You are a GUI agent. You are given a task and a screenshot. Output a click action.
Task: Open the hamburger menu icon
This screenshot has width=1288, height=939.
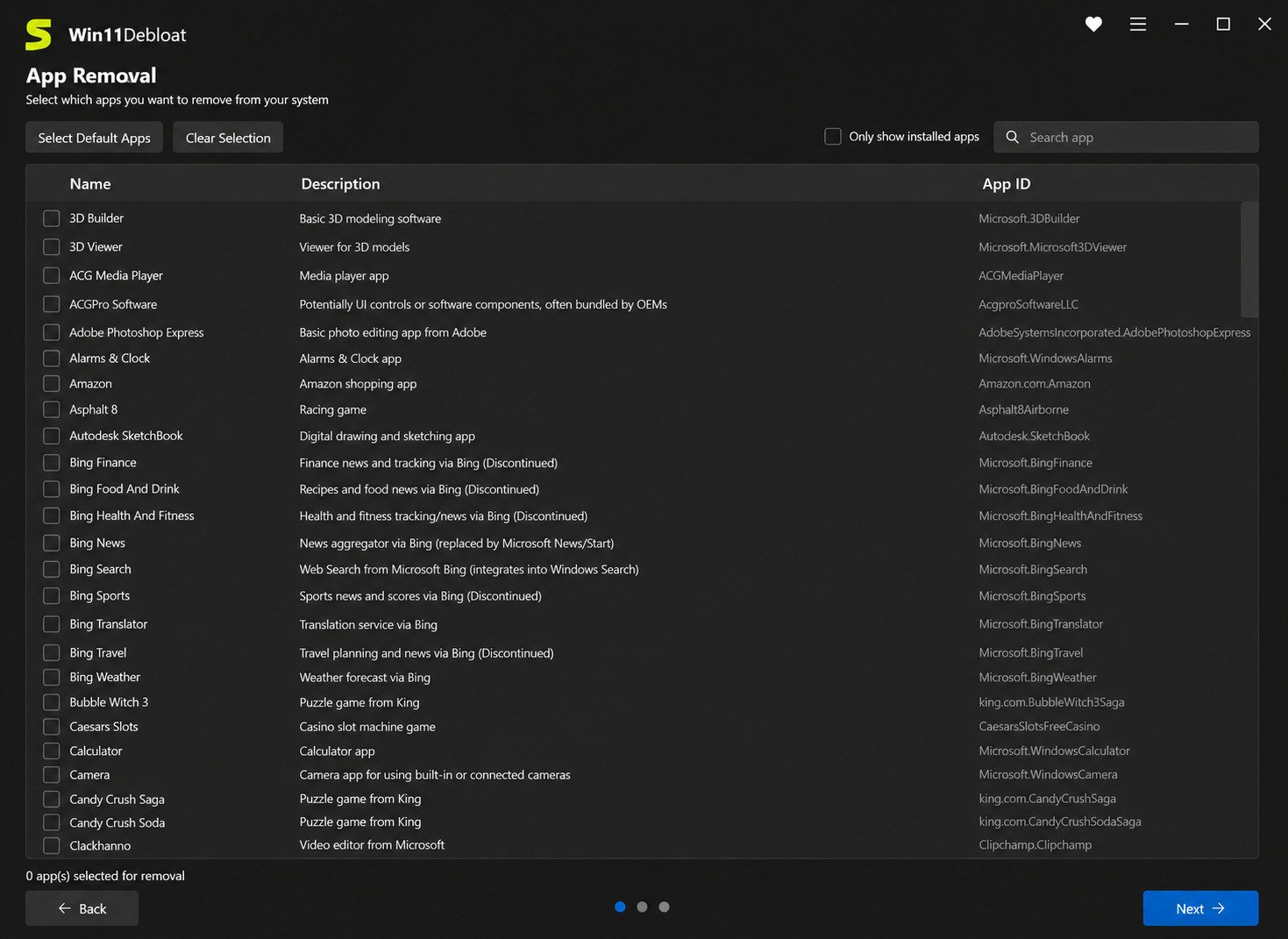[1138, 25]
